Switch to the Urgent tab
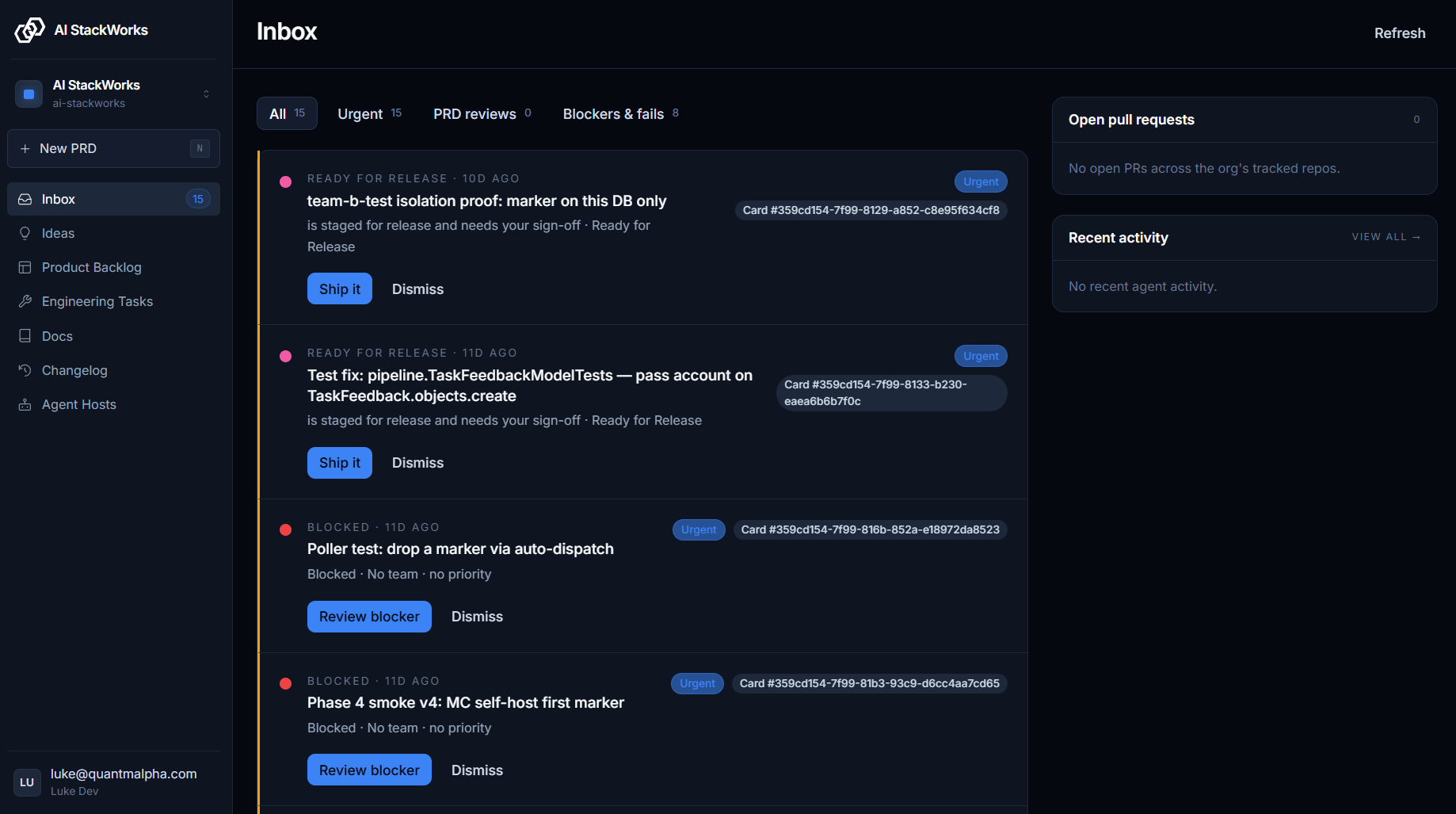 [369, 113]
